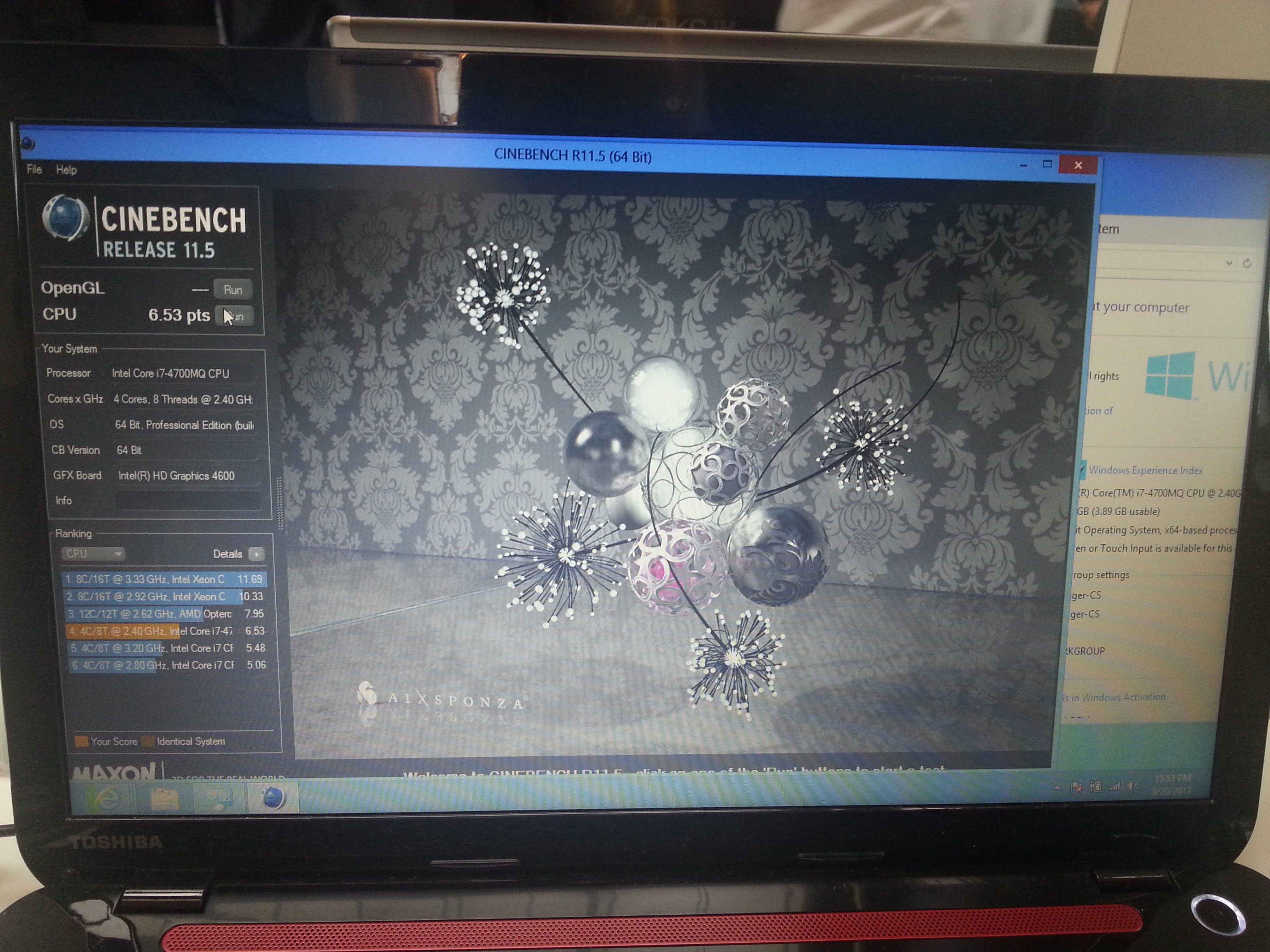Click the Your Score orange legend swatch
Viewport: 1270px width, 952px height.
(x=81, y=741)
